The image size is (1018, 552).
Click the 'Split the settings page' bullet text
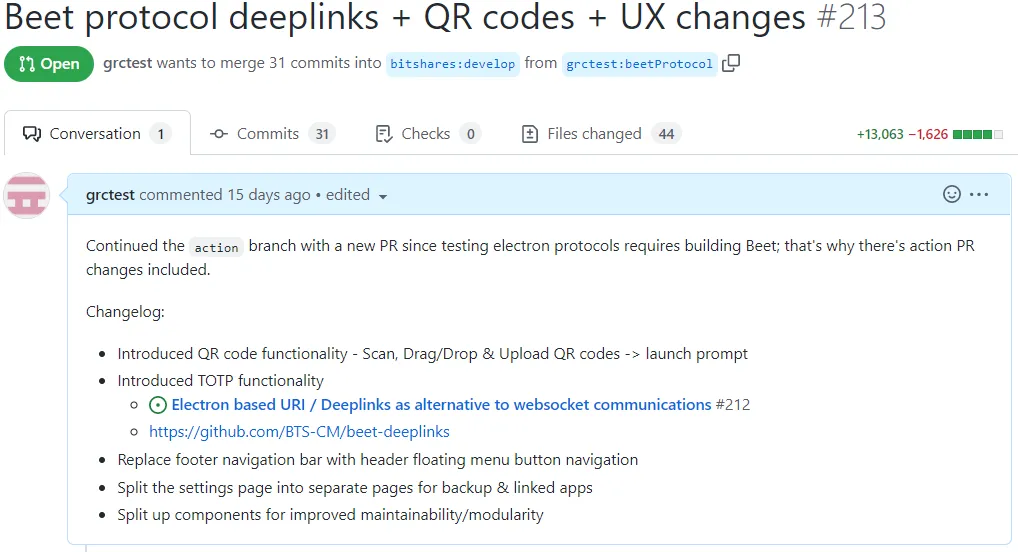[x=355, y=488]
